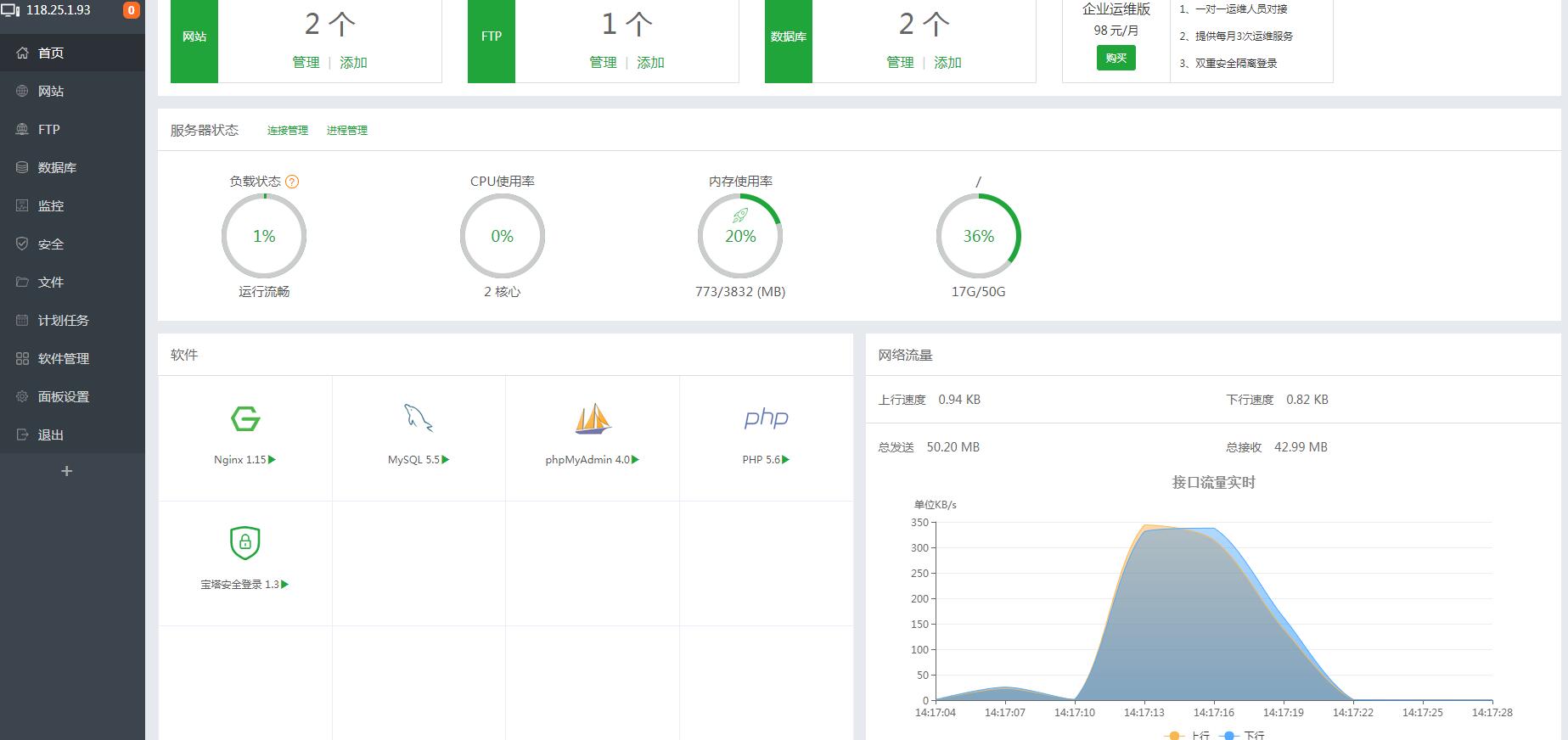
Task: Click 管理 link under 数据库 count
Action: [x=900, y=63]
